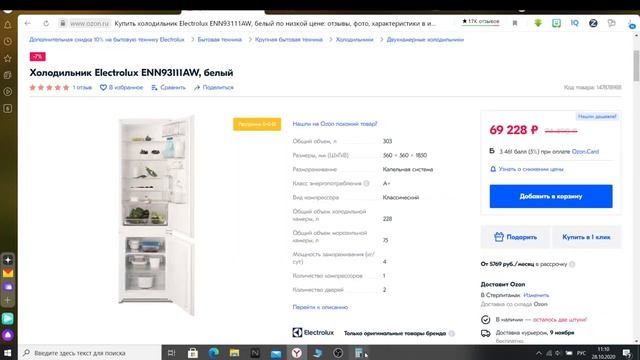This screenshot has width=640, height=360.
Task: Open green square save extension icon
Action: [556, 23]
